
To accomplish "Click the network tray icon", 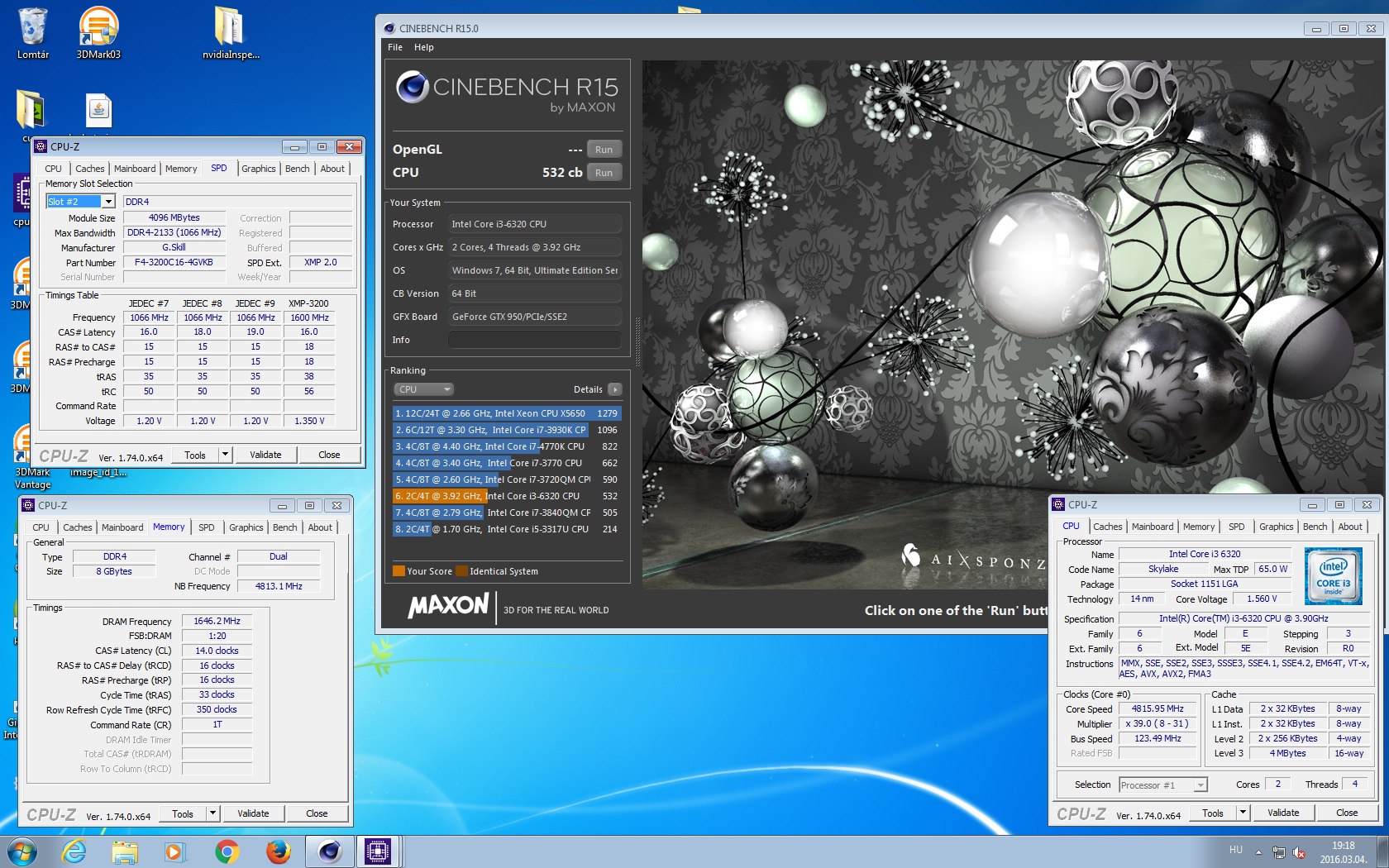I will point(1279,852).
